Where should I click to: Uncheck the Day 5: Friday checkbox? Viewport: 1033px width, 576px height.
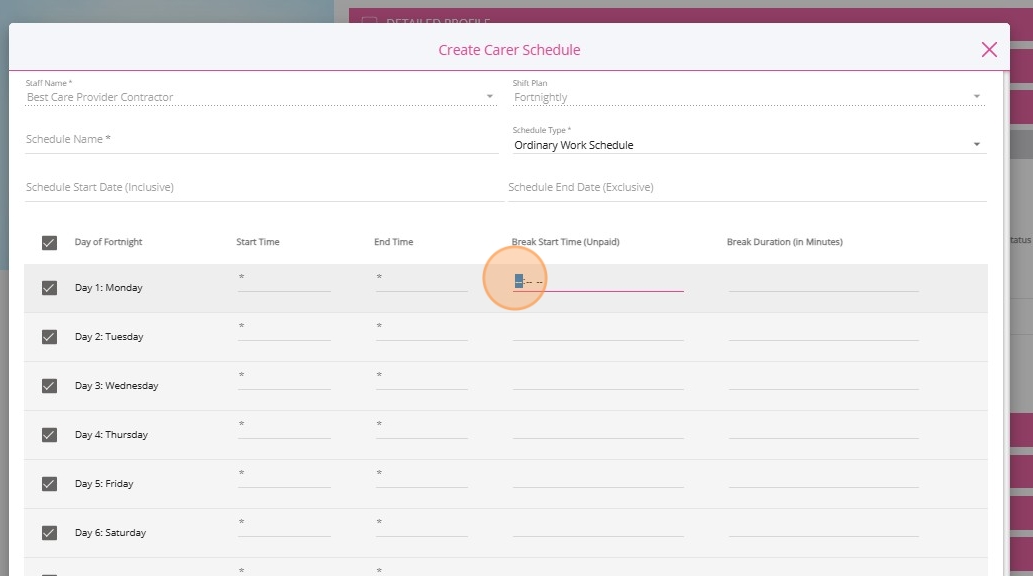pyautogui.click(x=49, y=484)
